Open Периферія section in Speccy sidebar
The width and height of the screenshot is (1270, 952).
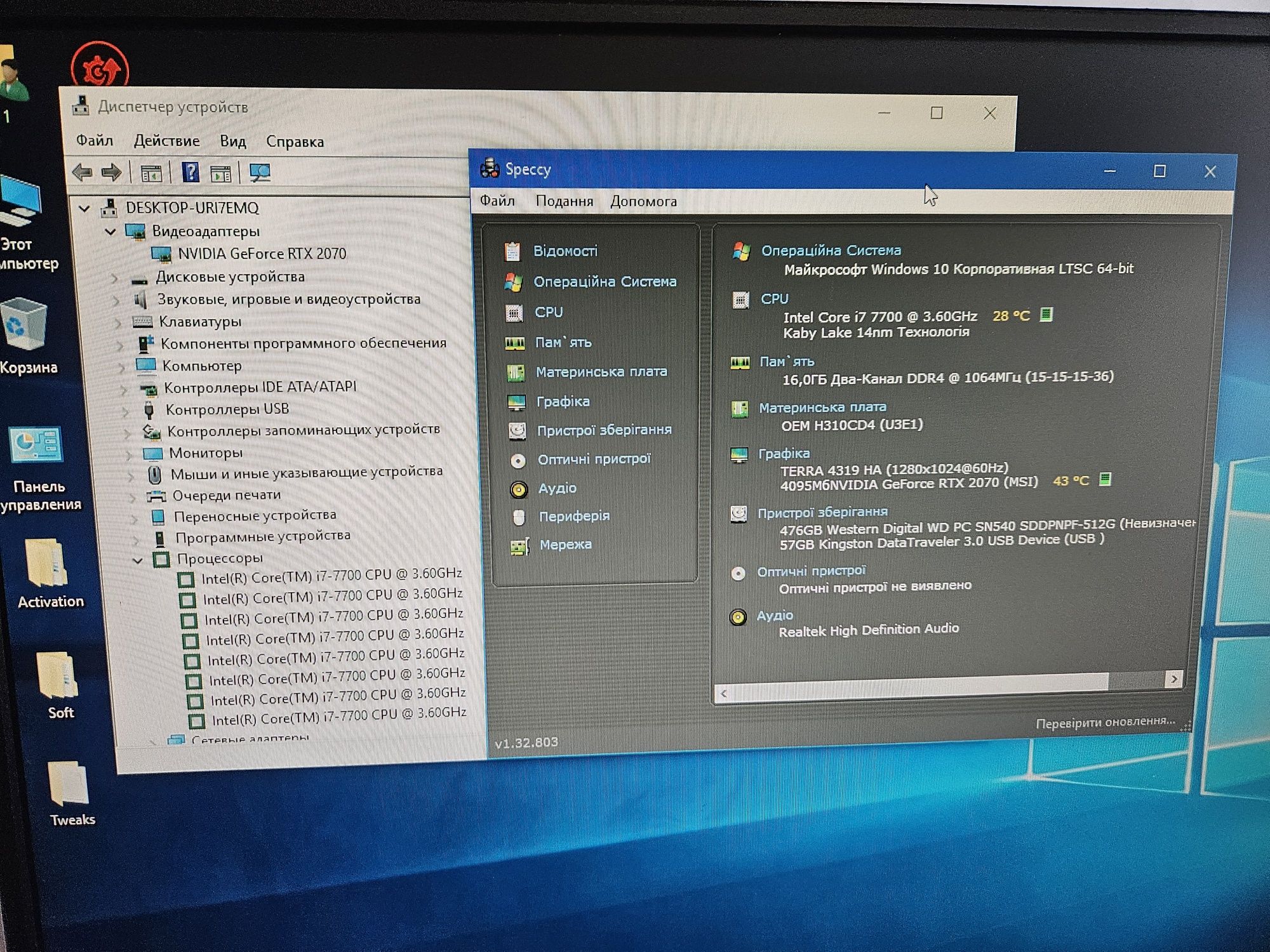click(x=574, y=517)
